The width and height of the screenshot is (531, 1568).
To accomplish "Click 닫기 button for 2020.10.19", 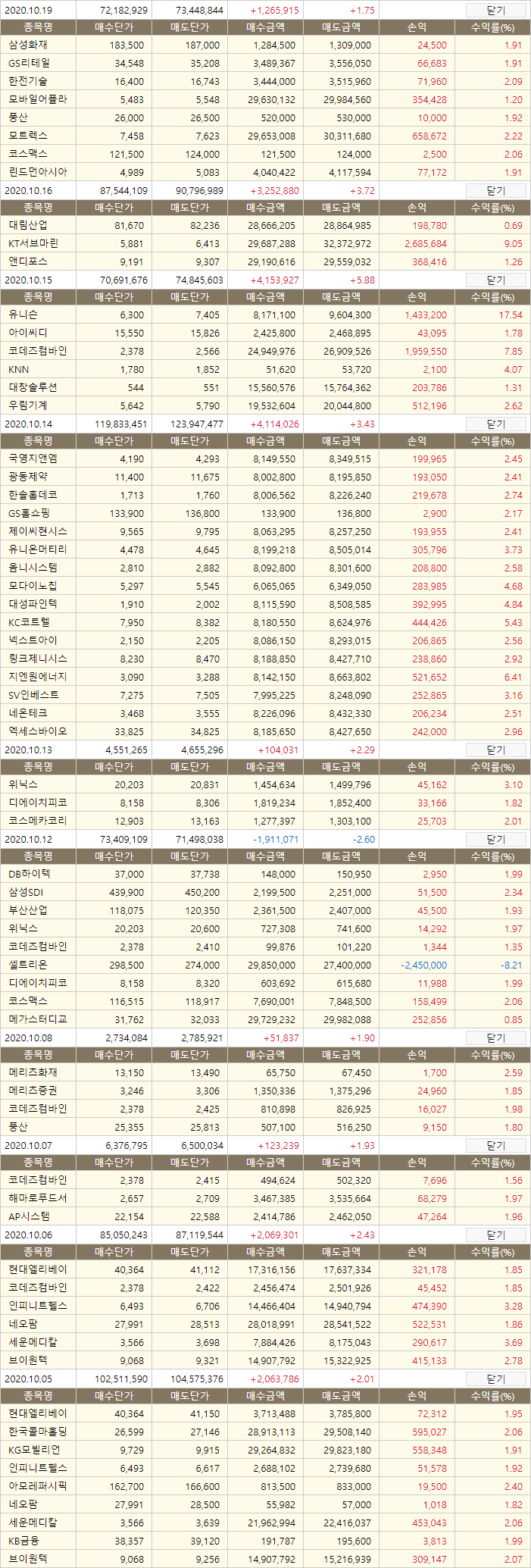I will pyautogui.click(x=495, y=11).
